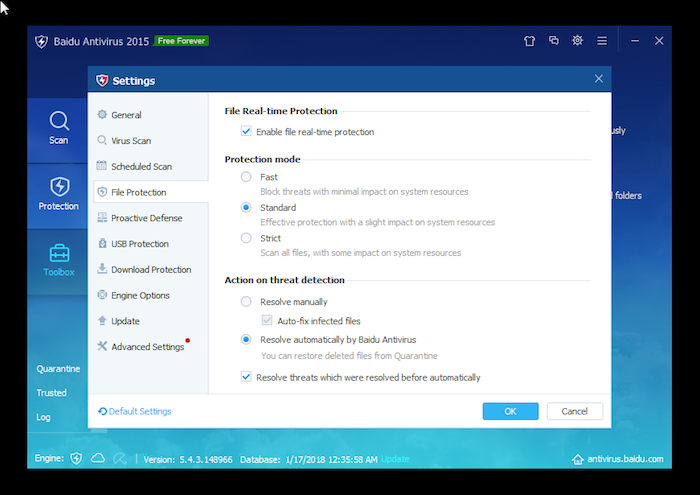700x495 pixels.
Task: Select the Strict protection mode
Action: [x=246, y=238]
